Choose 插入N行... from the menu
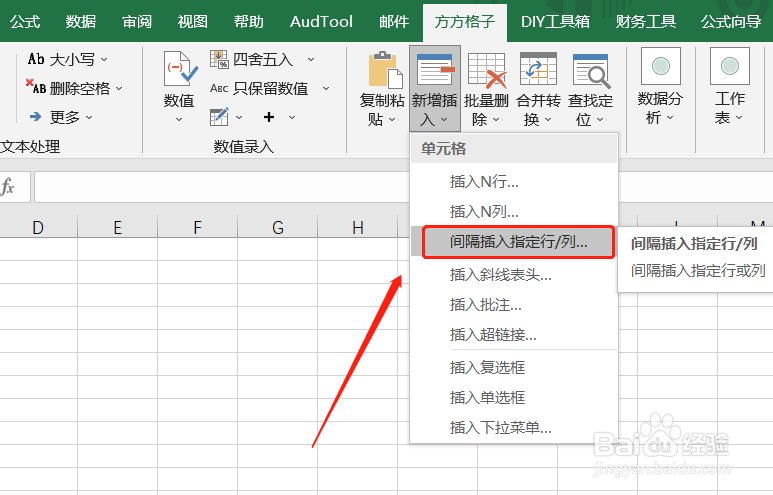The image size is (773, 495). click(514, 182)
